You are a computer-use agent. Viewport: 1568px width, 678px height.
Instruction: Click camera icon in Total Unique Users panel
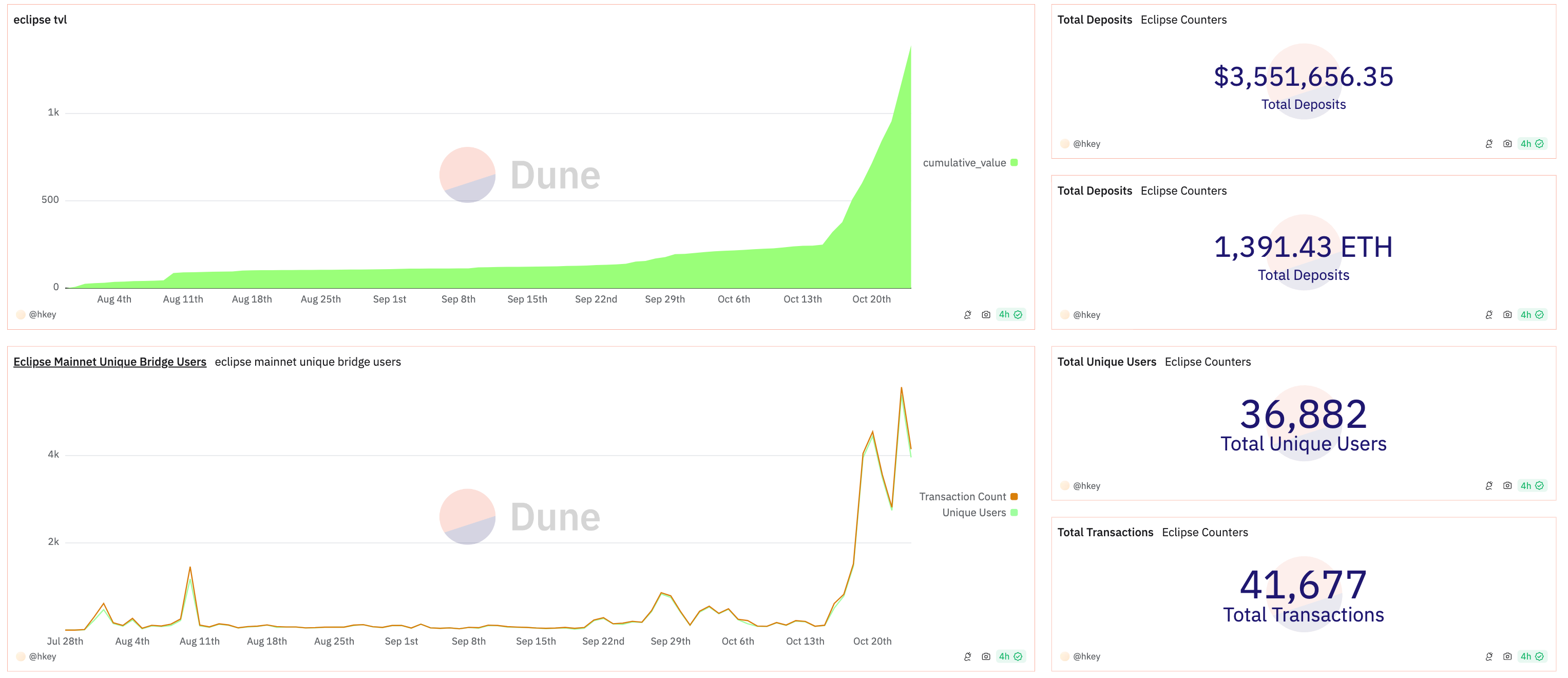(1506, 486)
